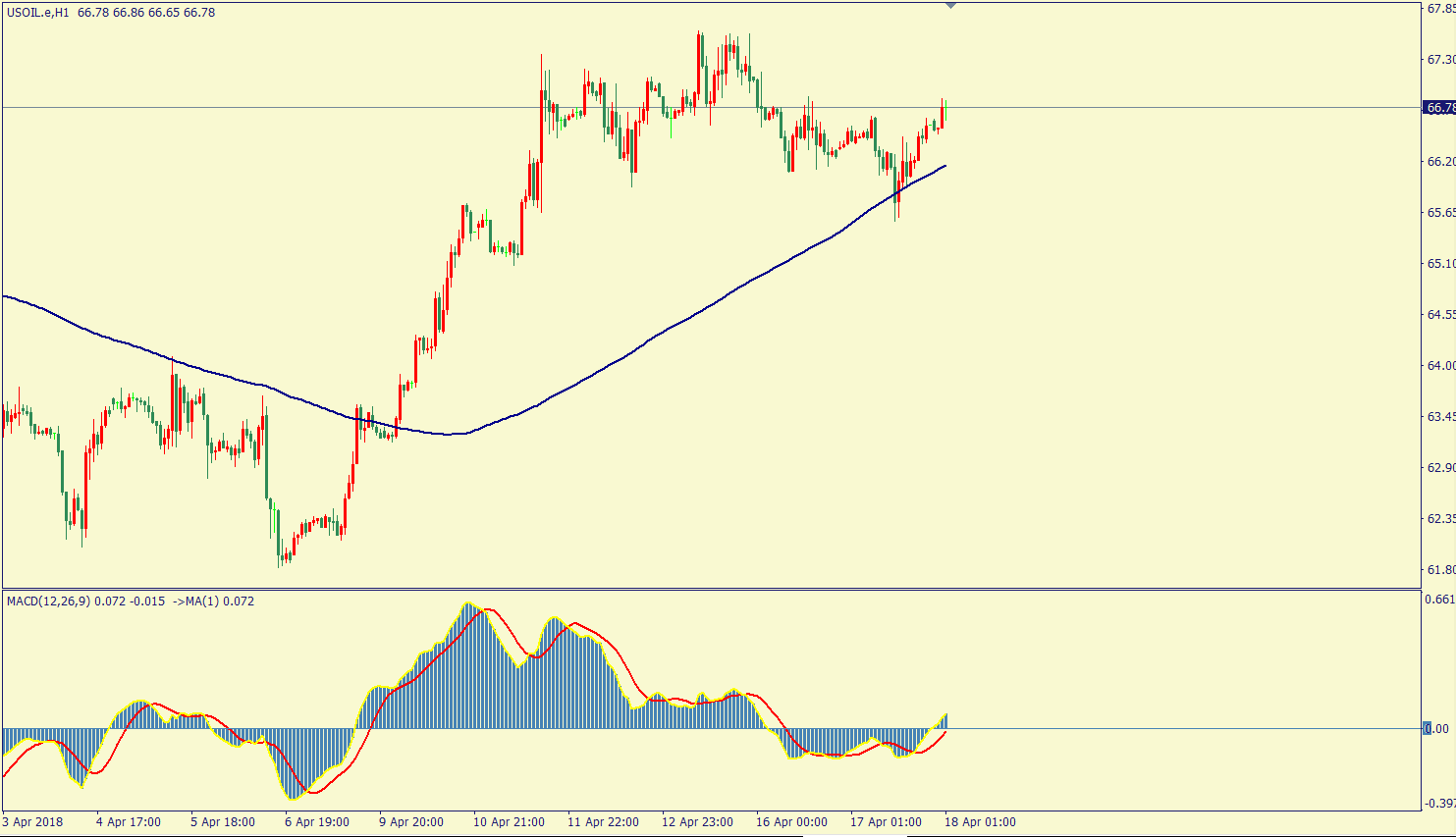This screenshot has height=837, width=1456.
Task: Select the USOIL.e,H1 chart title label
Action: click(x=38, y=13)
